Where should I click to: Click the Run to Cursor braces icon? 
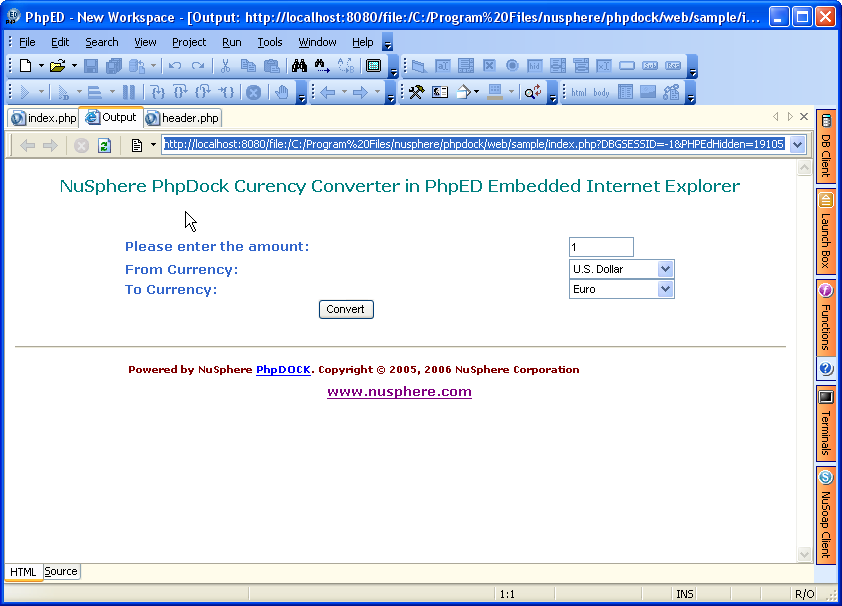click(x=226, y=92)
